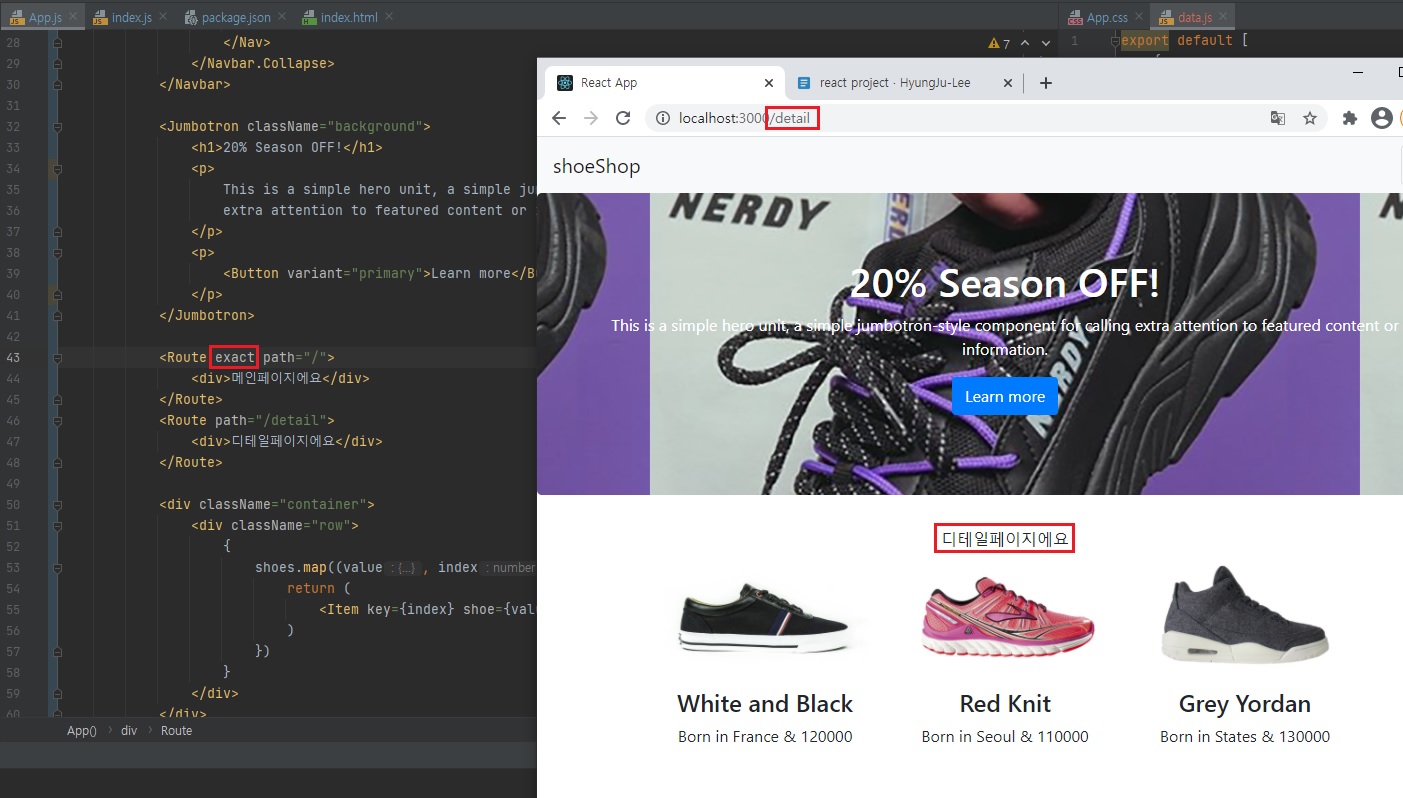
Task: Open a new Chrome tab with plus button
Action: [1046, 83]
